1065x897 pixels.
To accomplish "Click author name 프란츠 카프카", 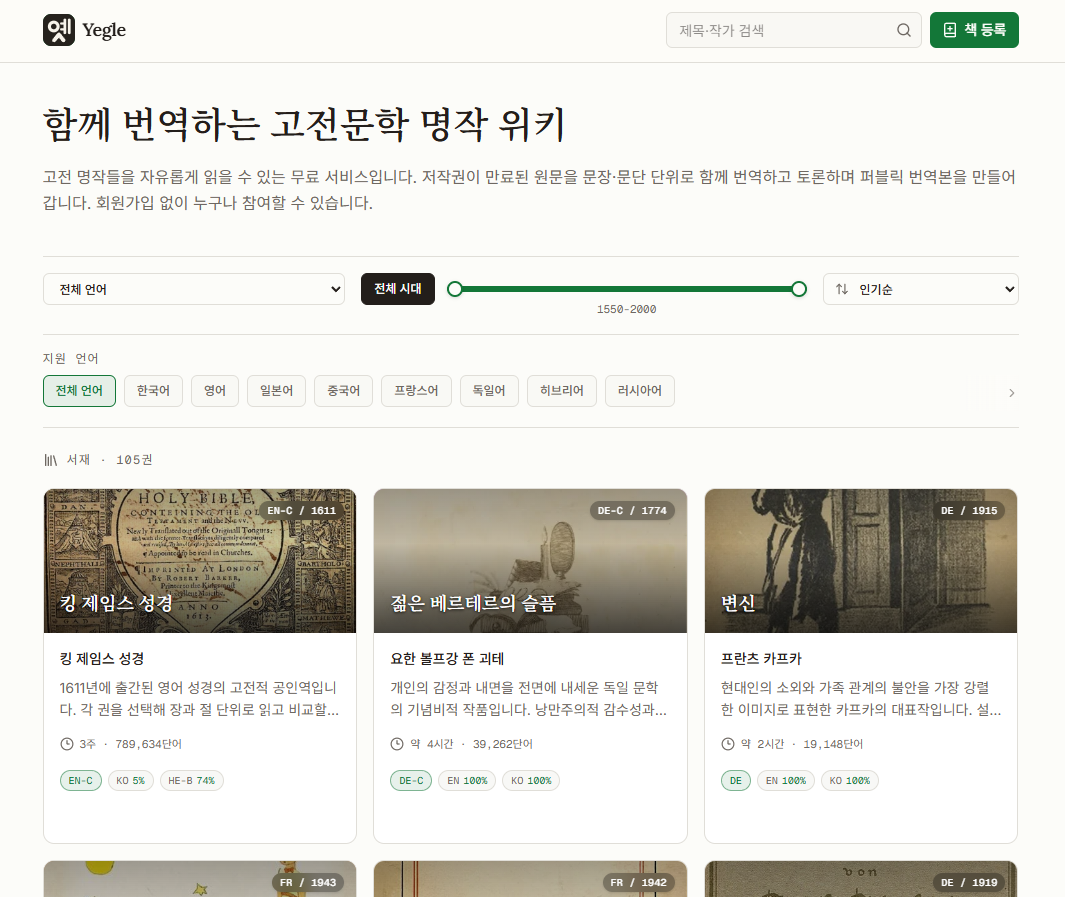I will click(x=761, y=659).
